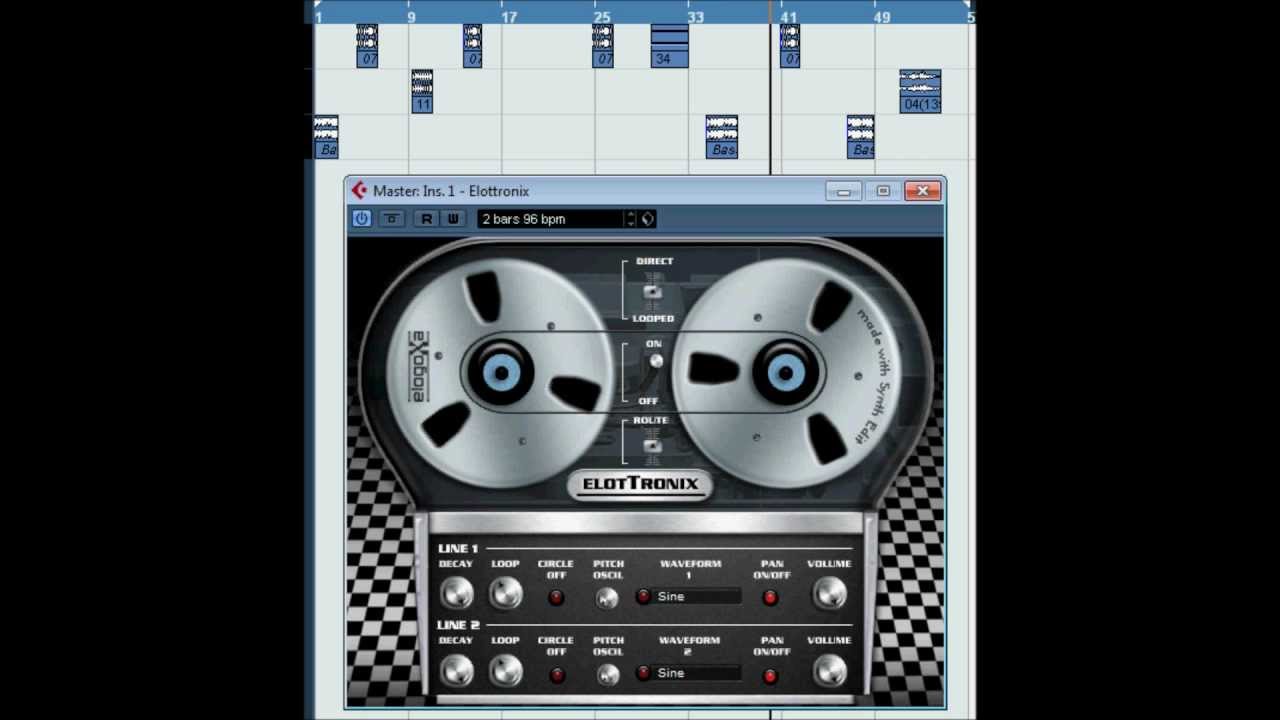The image size is (1280, 720).
Task: Adjust Line 1 Loop knob
Action: (x=506, y=594)
